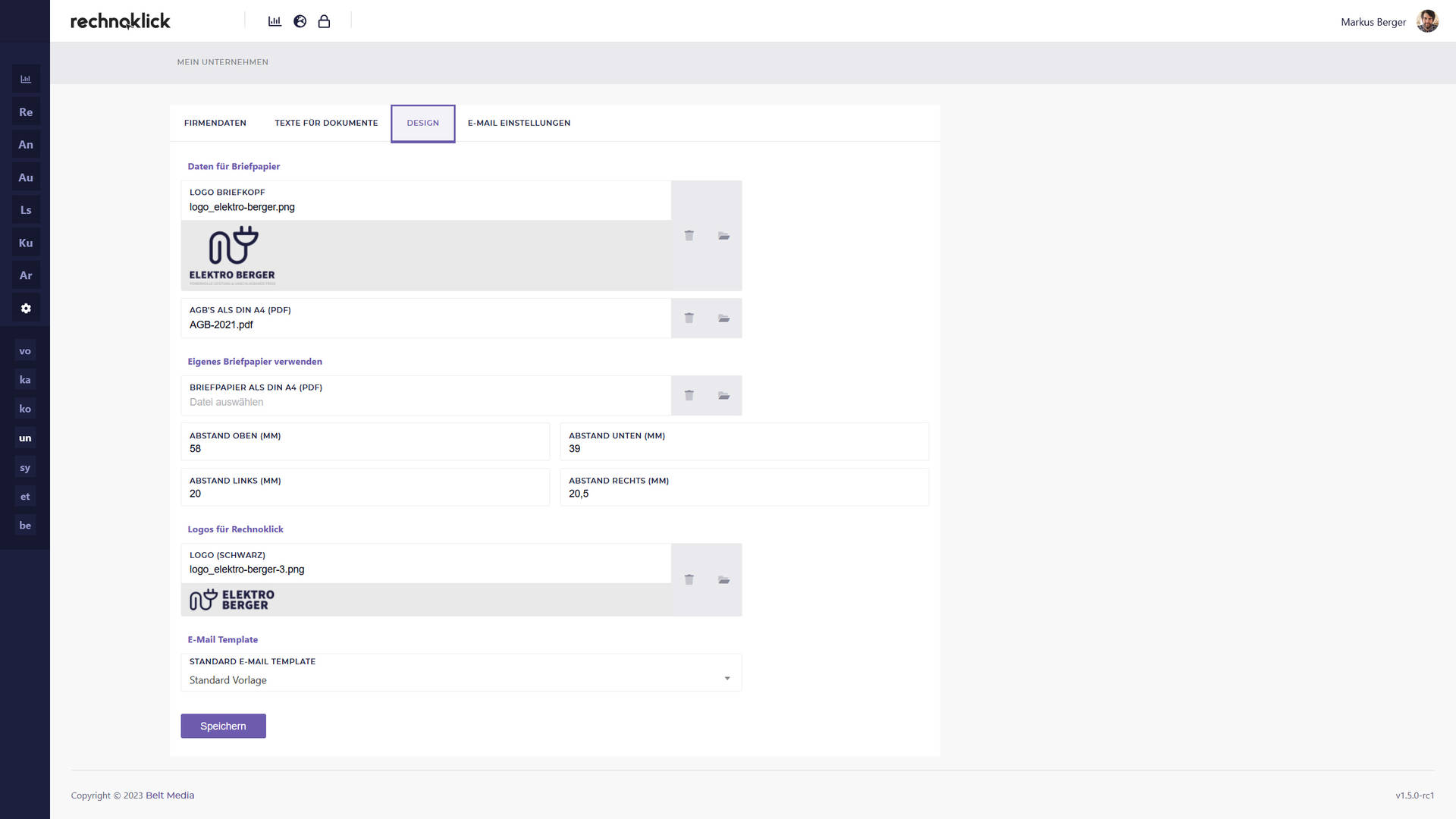This screenshot has width=1456, height=819.
Task: Focus the Abstand Oben (MM) field
Action: pos(365,442)
